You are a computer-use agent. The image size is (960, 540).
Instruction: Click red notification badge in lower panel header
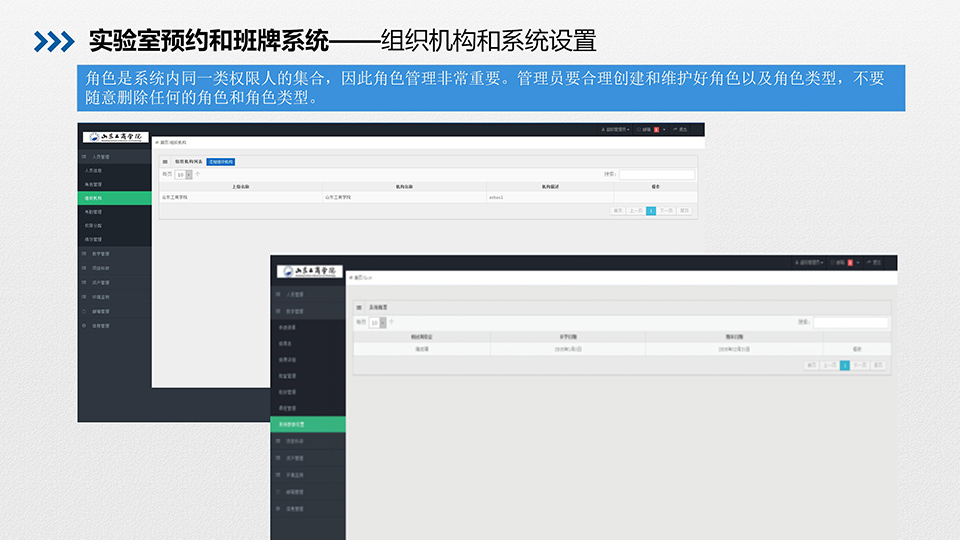[850, 262]
